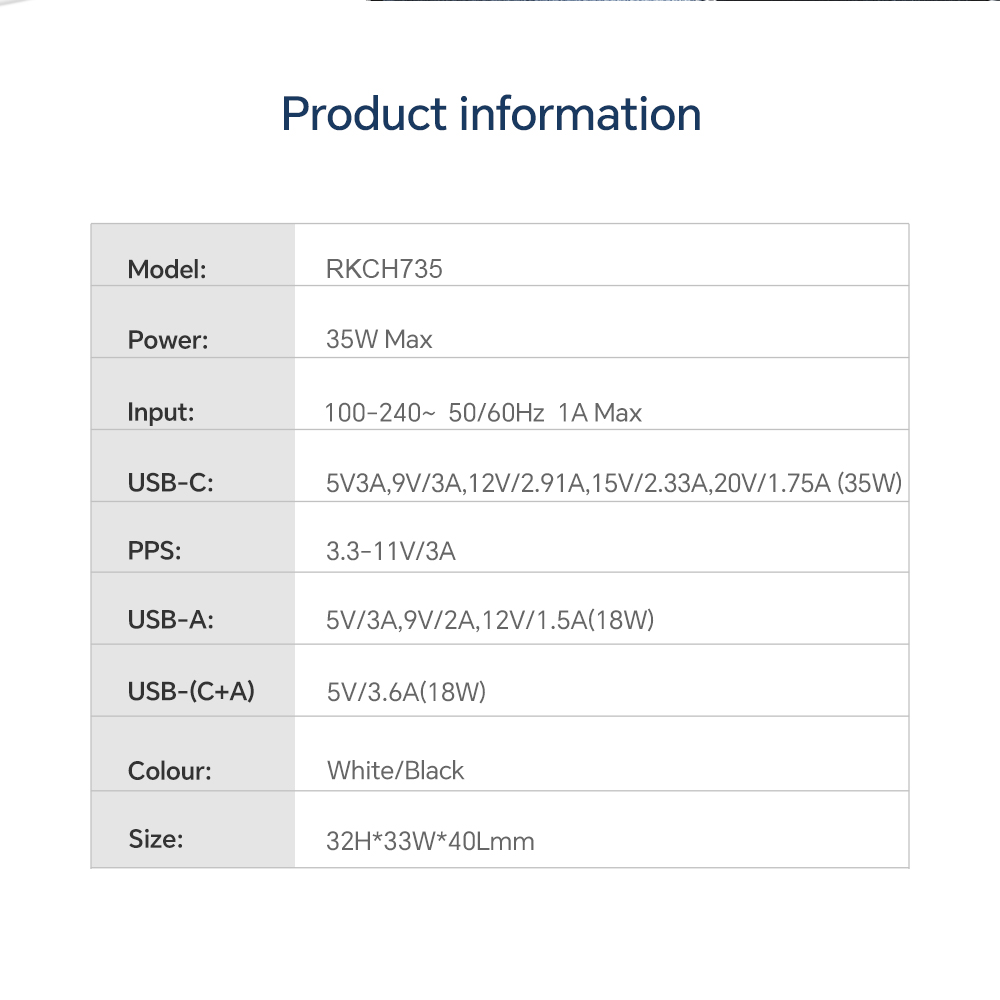Viewport: 1000px width, 1000px height.
Task: Select the 5V/3.6A(18W) value
Action: coord(406,691)
